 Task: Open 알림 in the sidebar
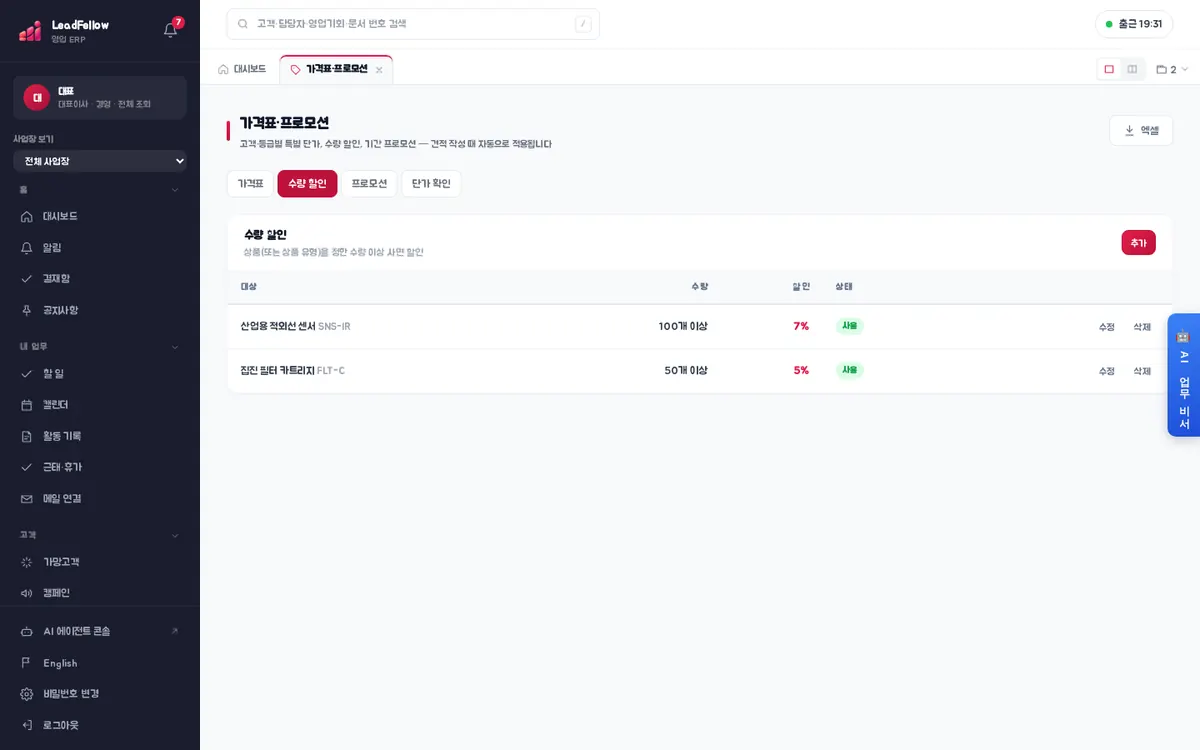click(x=100, y=247)
